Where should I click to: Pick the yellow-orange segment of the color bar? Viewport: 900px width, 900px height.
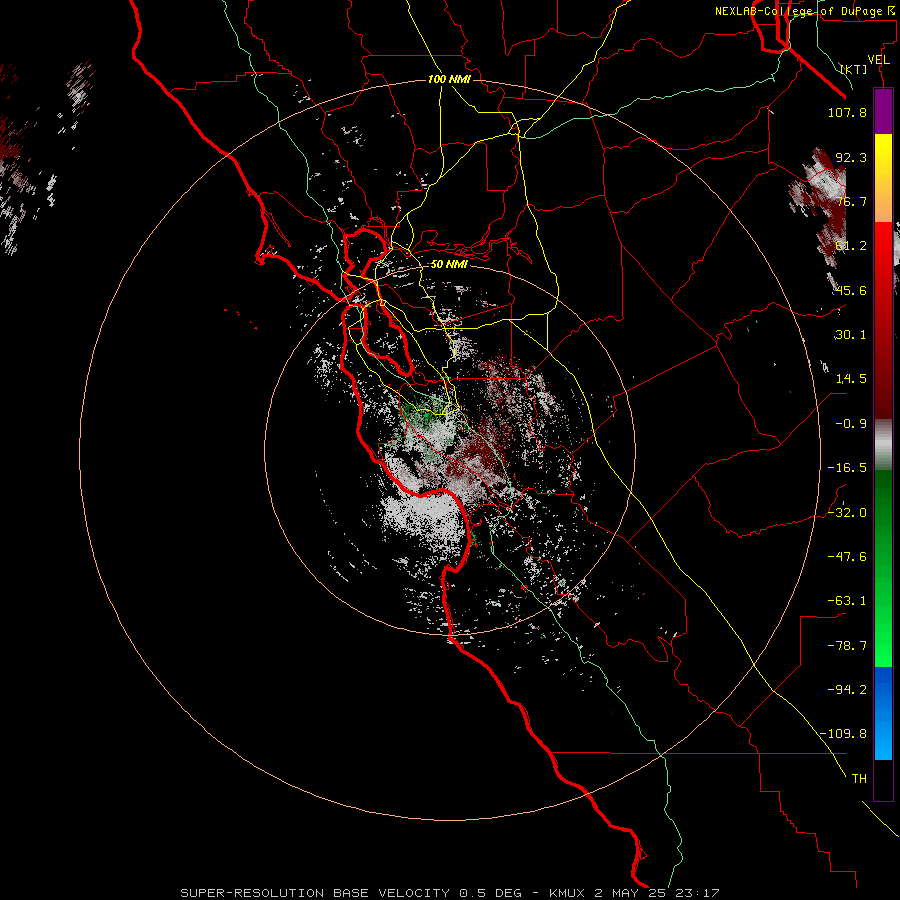883,178
